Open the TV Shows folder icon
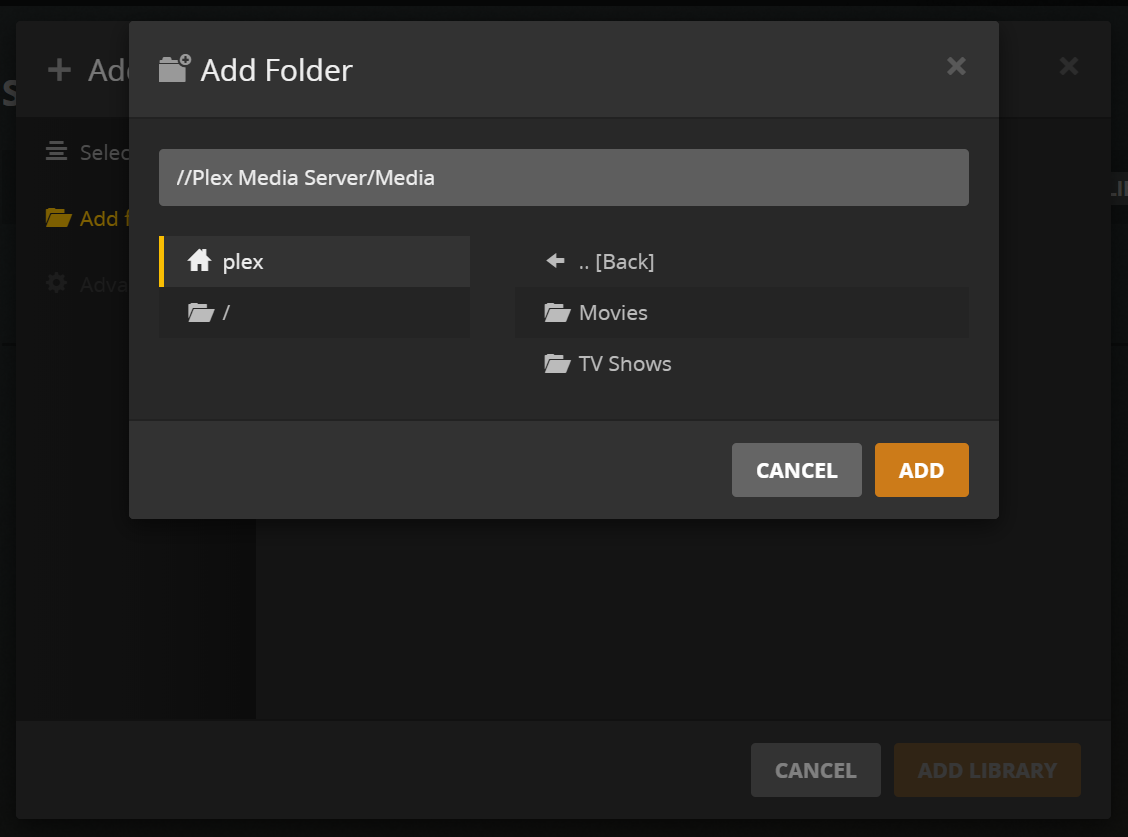 click(x=558, y=363)
